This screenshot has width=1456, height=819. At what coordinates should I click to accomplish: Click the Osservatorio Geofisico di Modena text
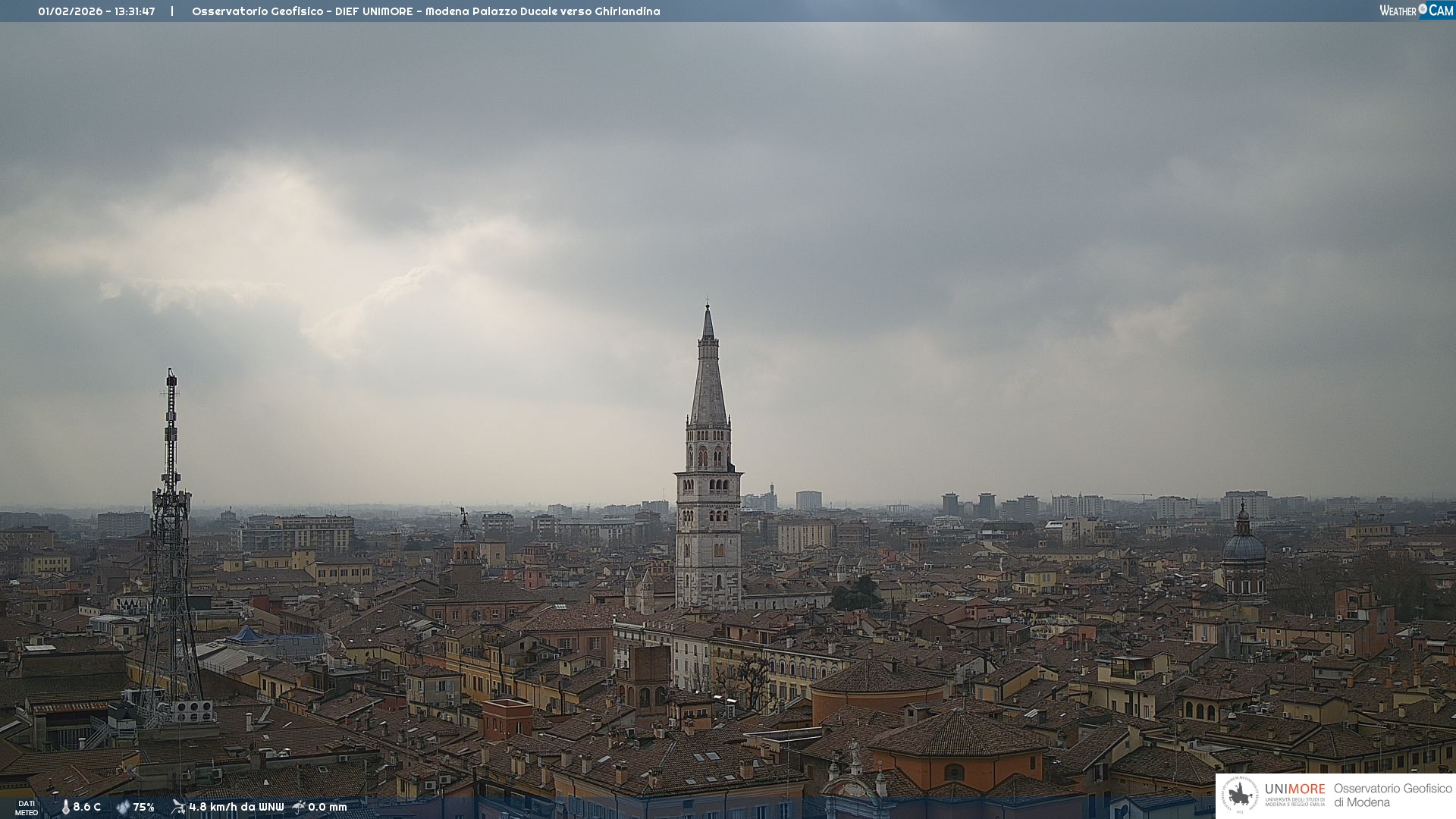pyautogui.click(x=1392, y=795)
